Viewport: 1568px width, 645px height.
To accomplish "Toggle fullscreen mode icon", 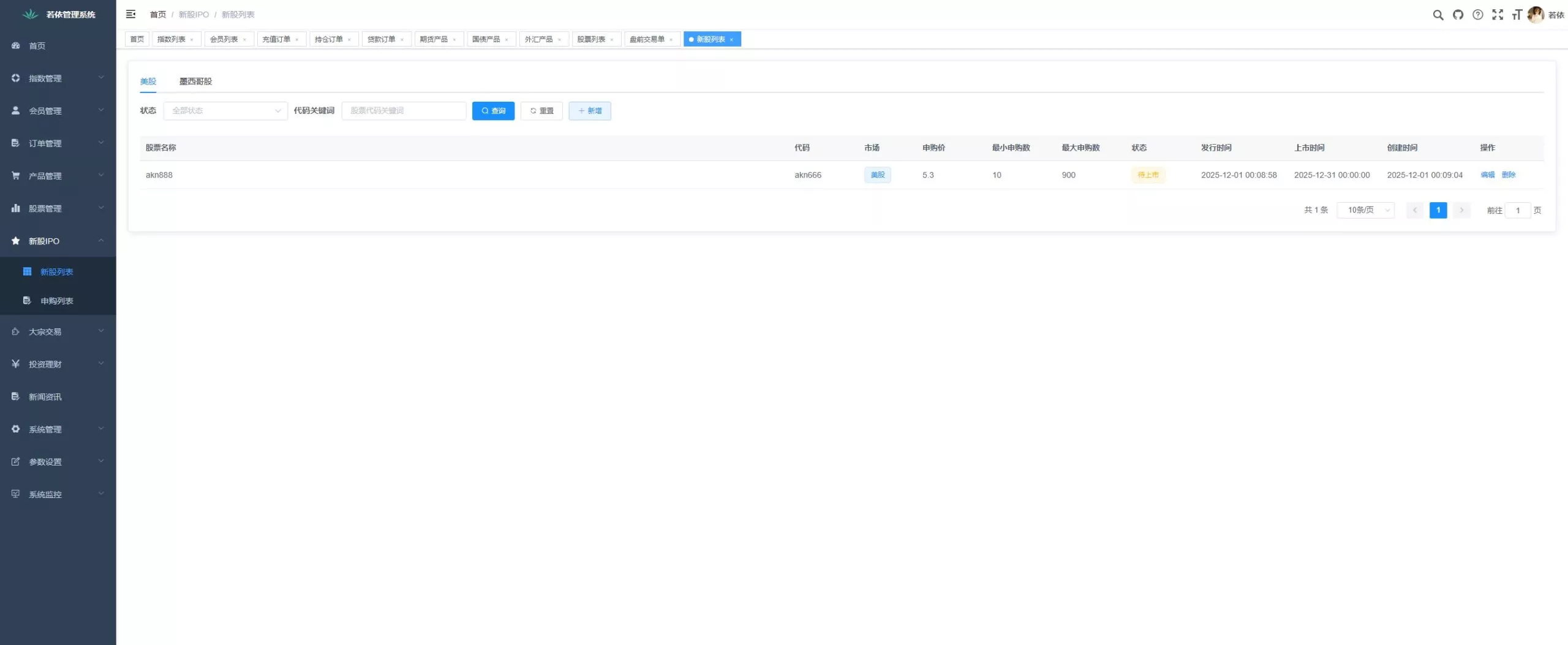I will [x=1497, y=15].
